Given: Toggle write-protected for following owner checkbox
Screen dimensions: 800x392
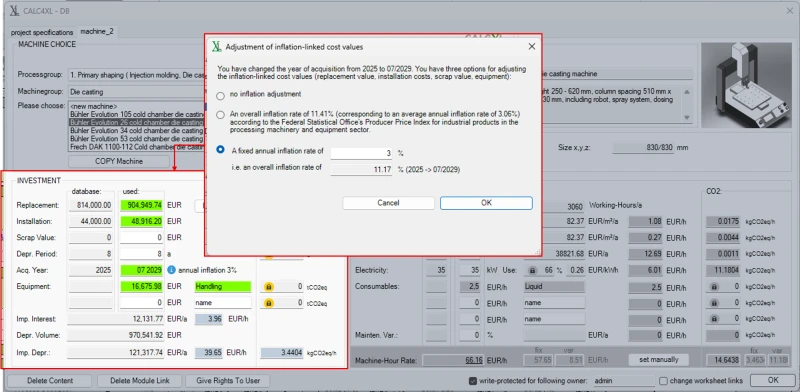Looking at the screenshot, I should [473, 381].
